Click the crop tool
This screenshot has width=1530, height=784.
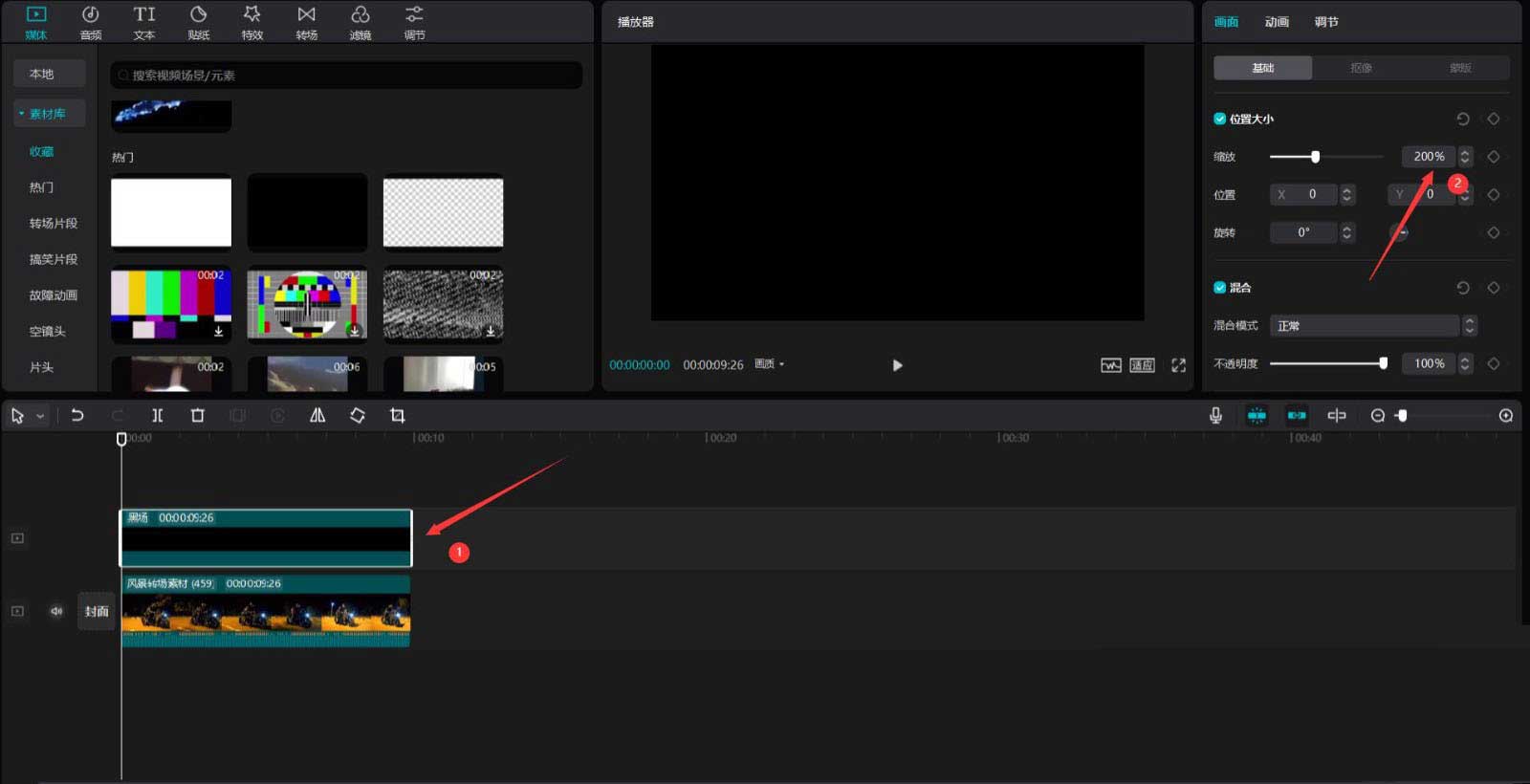pos(398,415)
